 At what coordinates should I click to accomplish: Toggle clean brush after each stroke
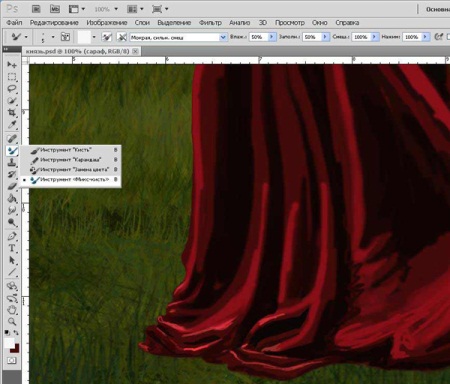point(122,37)
